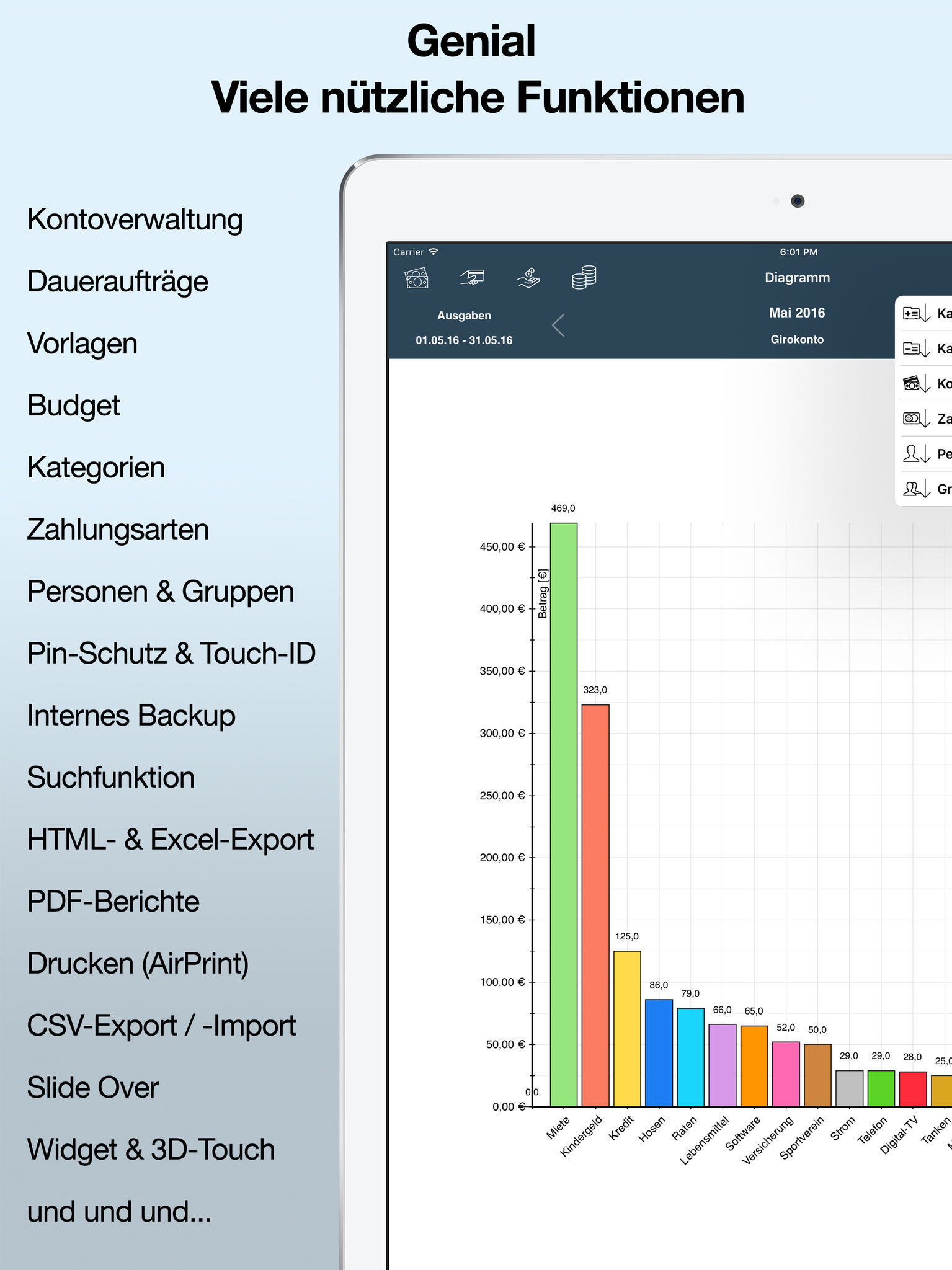
Task: Tap the Carrier text in status bar
Action: (409, 252)
